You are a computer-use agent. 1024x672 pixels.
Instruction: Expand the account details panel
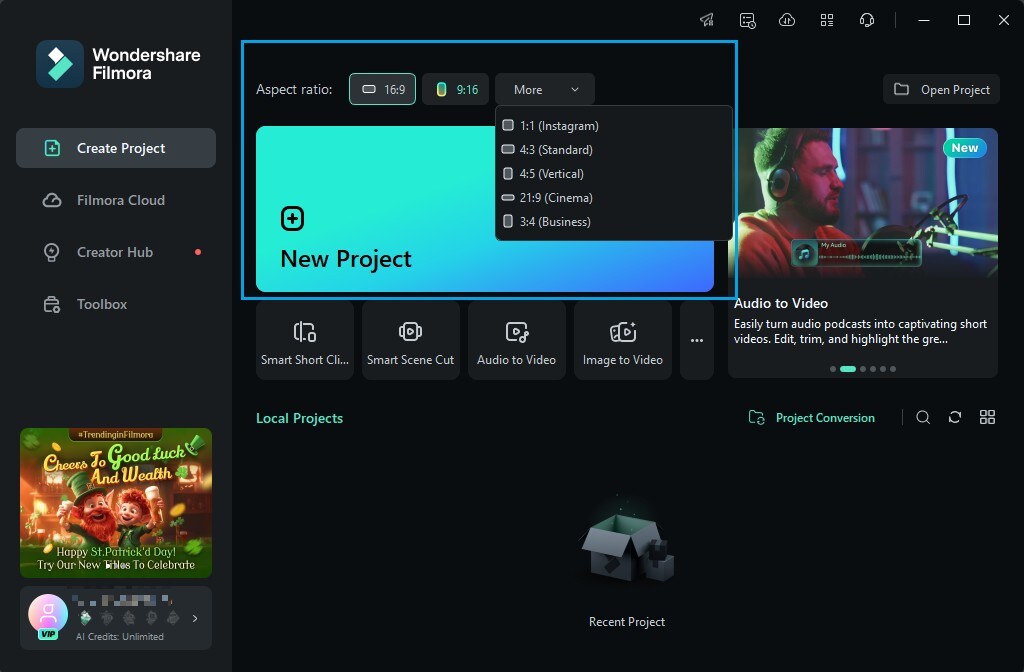[x=195, y=618]
